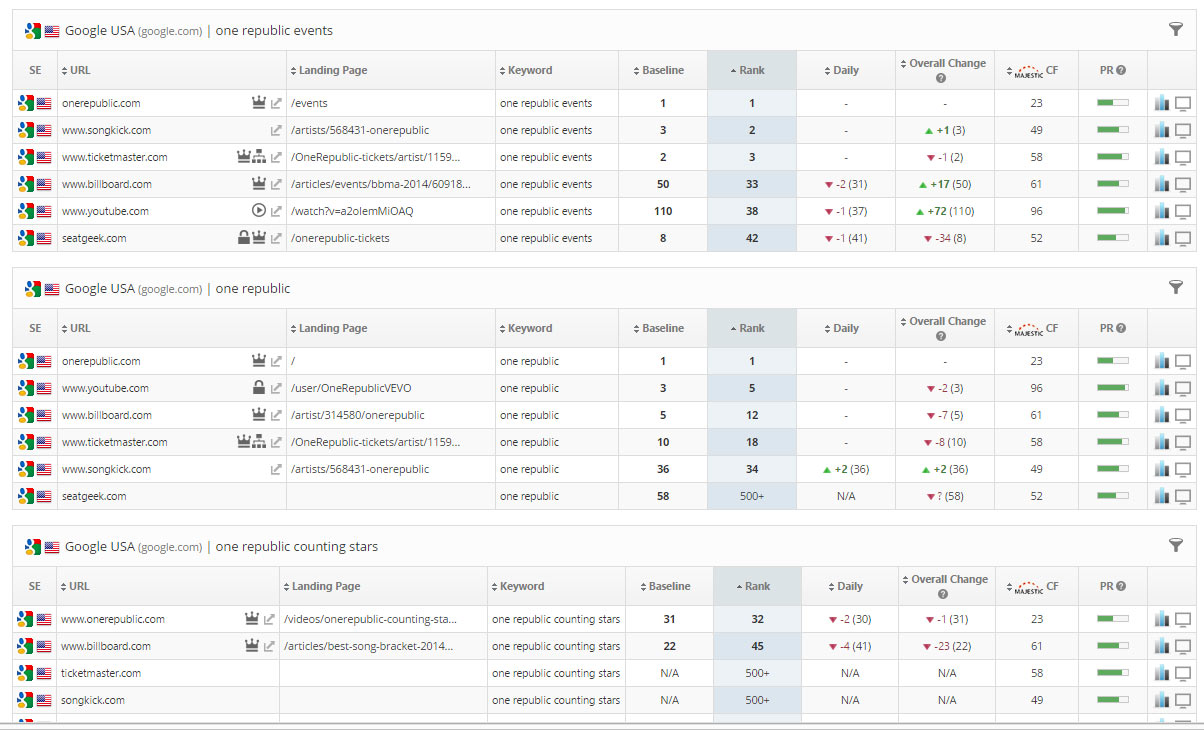1204x730 pixels.
Task: Click the sitemap icon beside www.ticketmaster.com in events table
Action: (x=259, y=157)
